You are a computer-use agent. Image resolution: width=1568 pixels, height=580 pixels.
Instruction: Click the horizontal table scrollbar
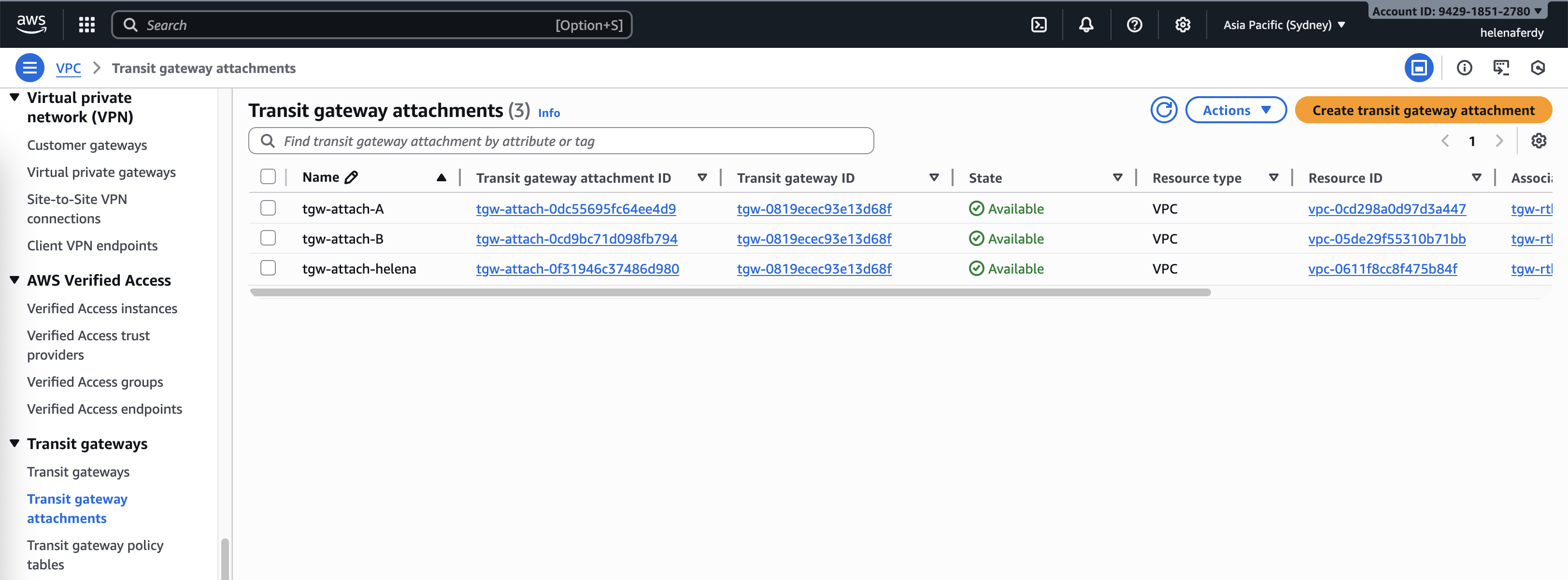click(x=730, y=292)
